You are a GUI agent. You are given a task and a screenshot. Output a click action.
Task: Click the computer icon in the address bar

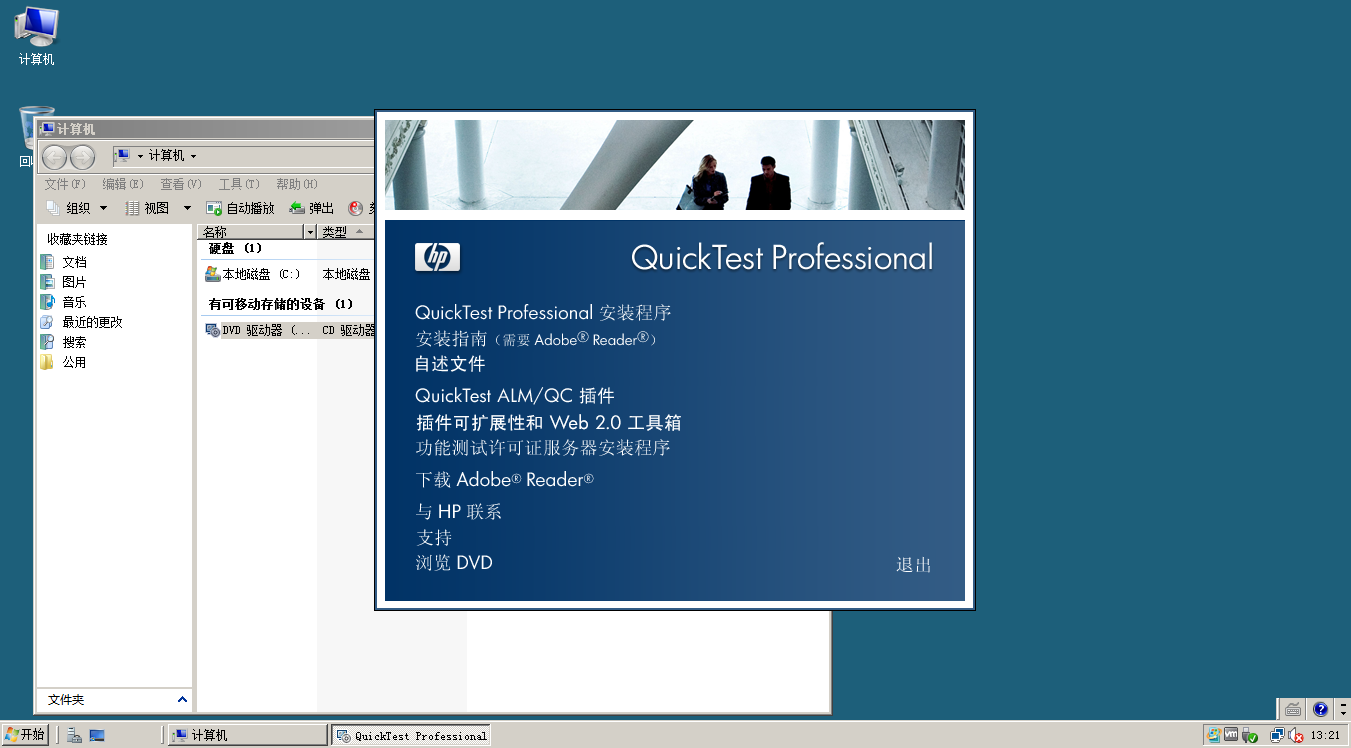click(122, 156)
